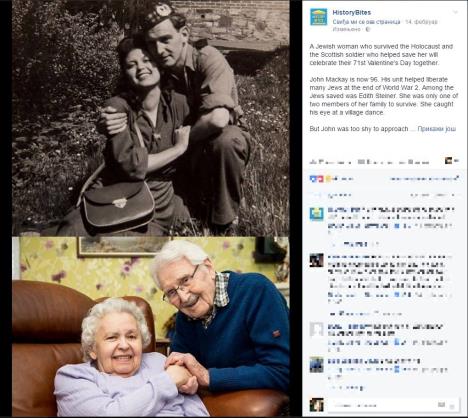Expand replies under the first comment
The width and height of the screenshot is (468, 418).
click(354, 244)
